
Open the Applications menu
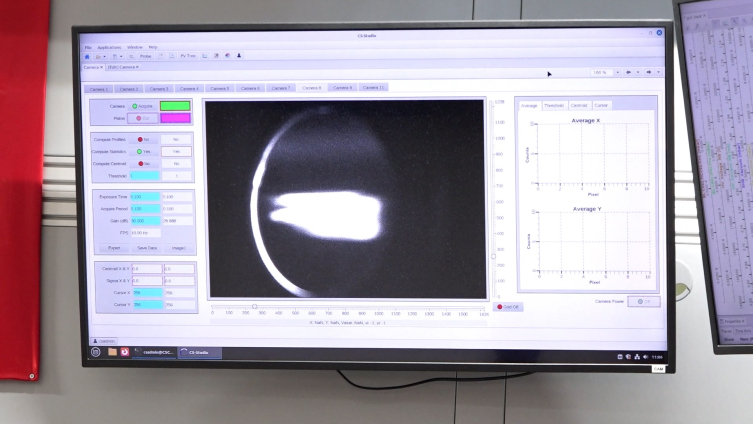pyautogui.click(x=109, y=48)
